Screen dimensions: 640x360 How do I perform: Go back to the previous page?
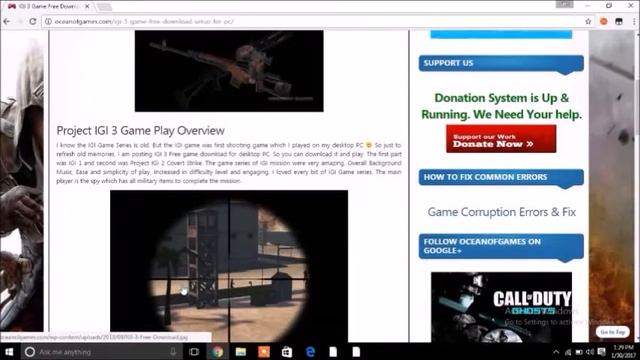7,21
